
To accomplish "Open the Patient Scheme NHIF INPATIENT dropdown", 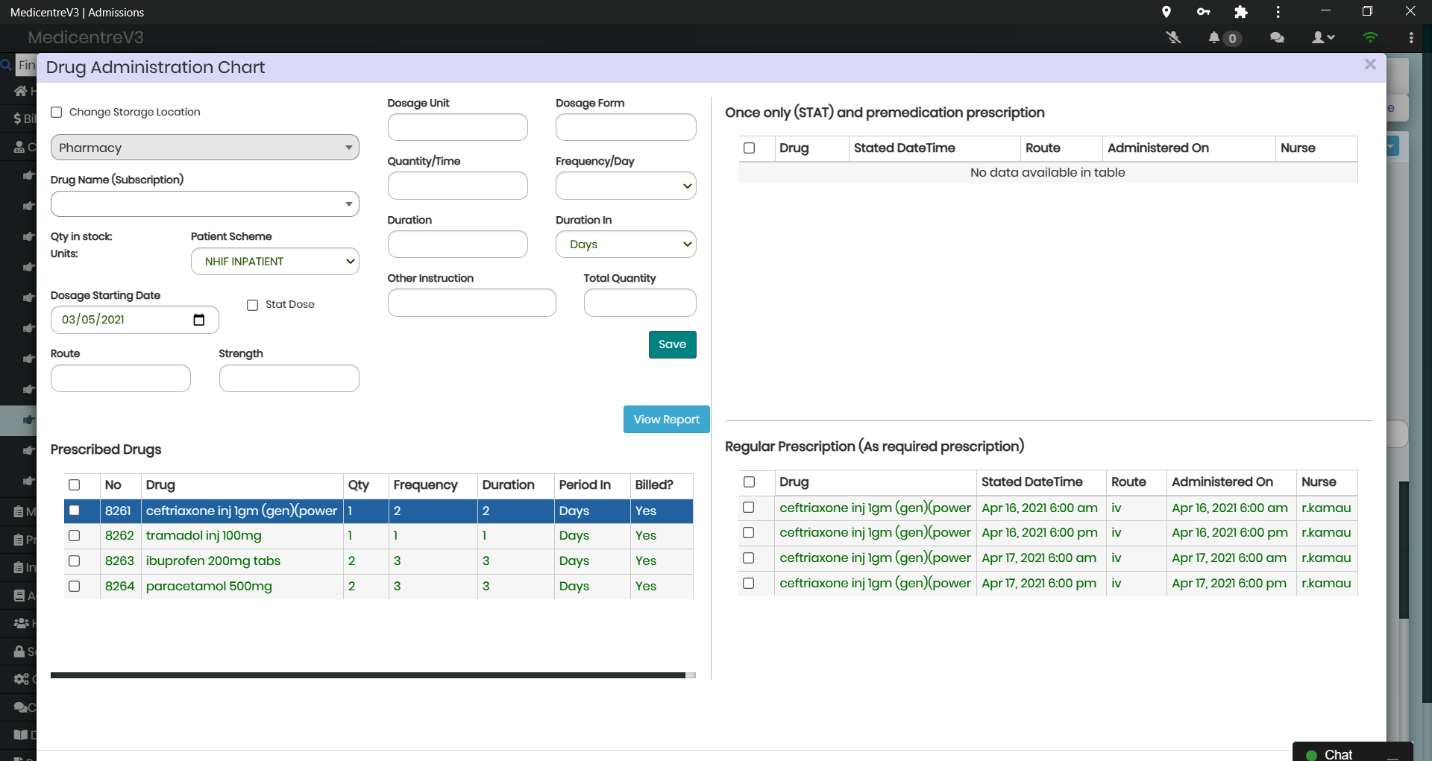I will [x=275, y=261].
